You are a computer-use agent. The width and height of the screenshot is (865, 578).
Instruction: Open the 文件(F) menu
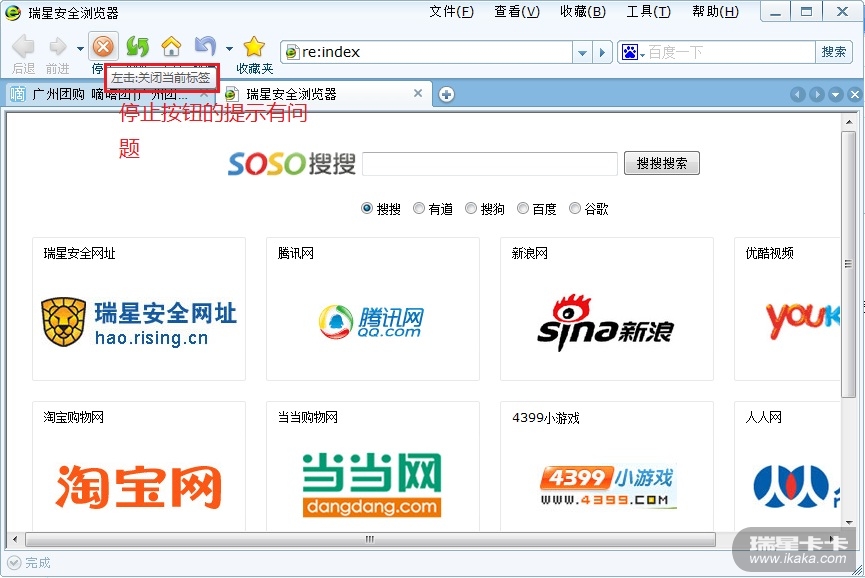[x=451, y=12]
